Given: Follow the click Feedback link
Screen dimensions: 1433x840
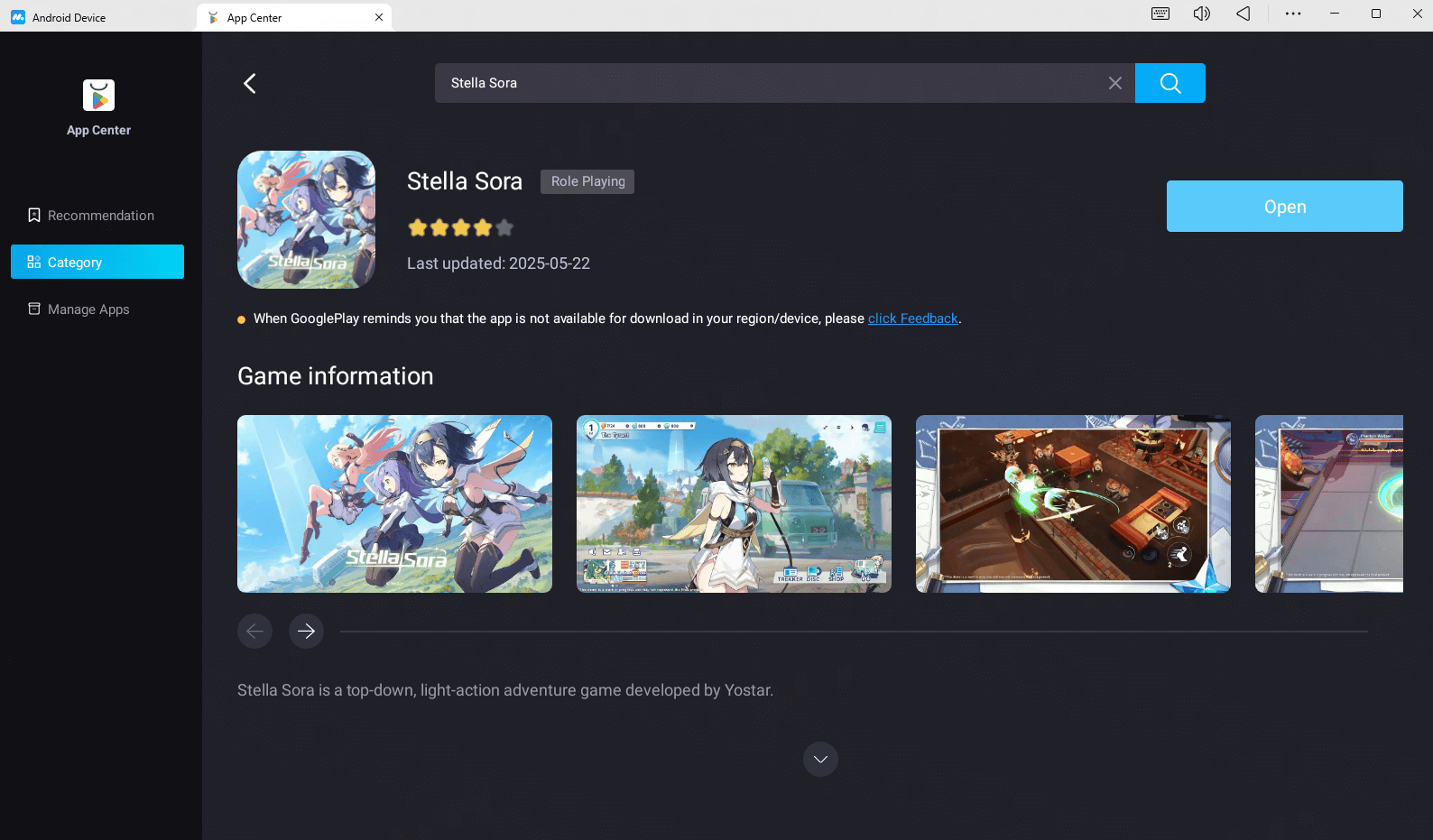Looking at the screenshot, I should 912,318.
